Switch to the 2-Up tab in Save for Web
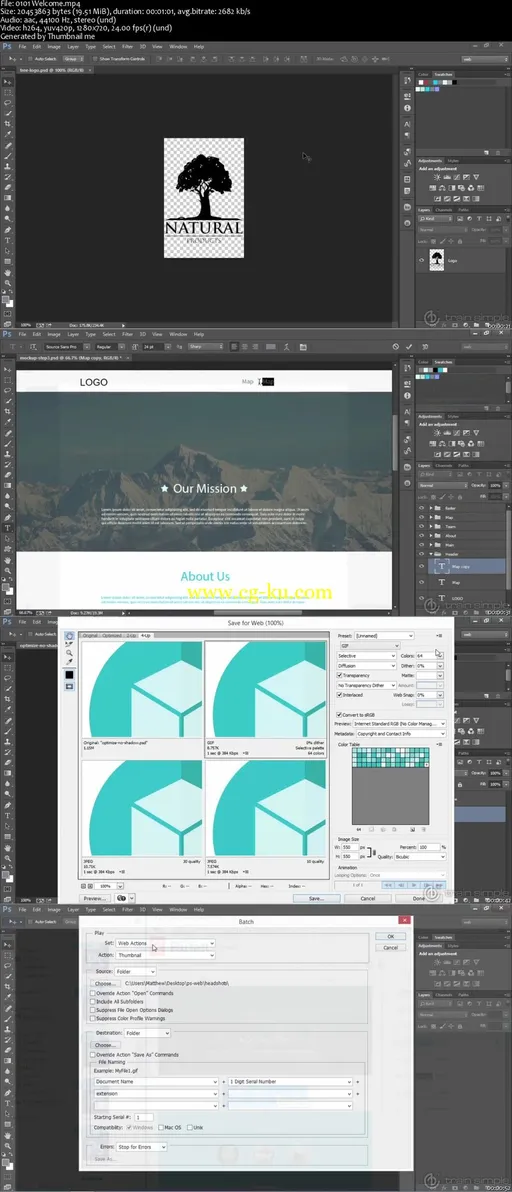 [x=131, y=636]
